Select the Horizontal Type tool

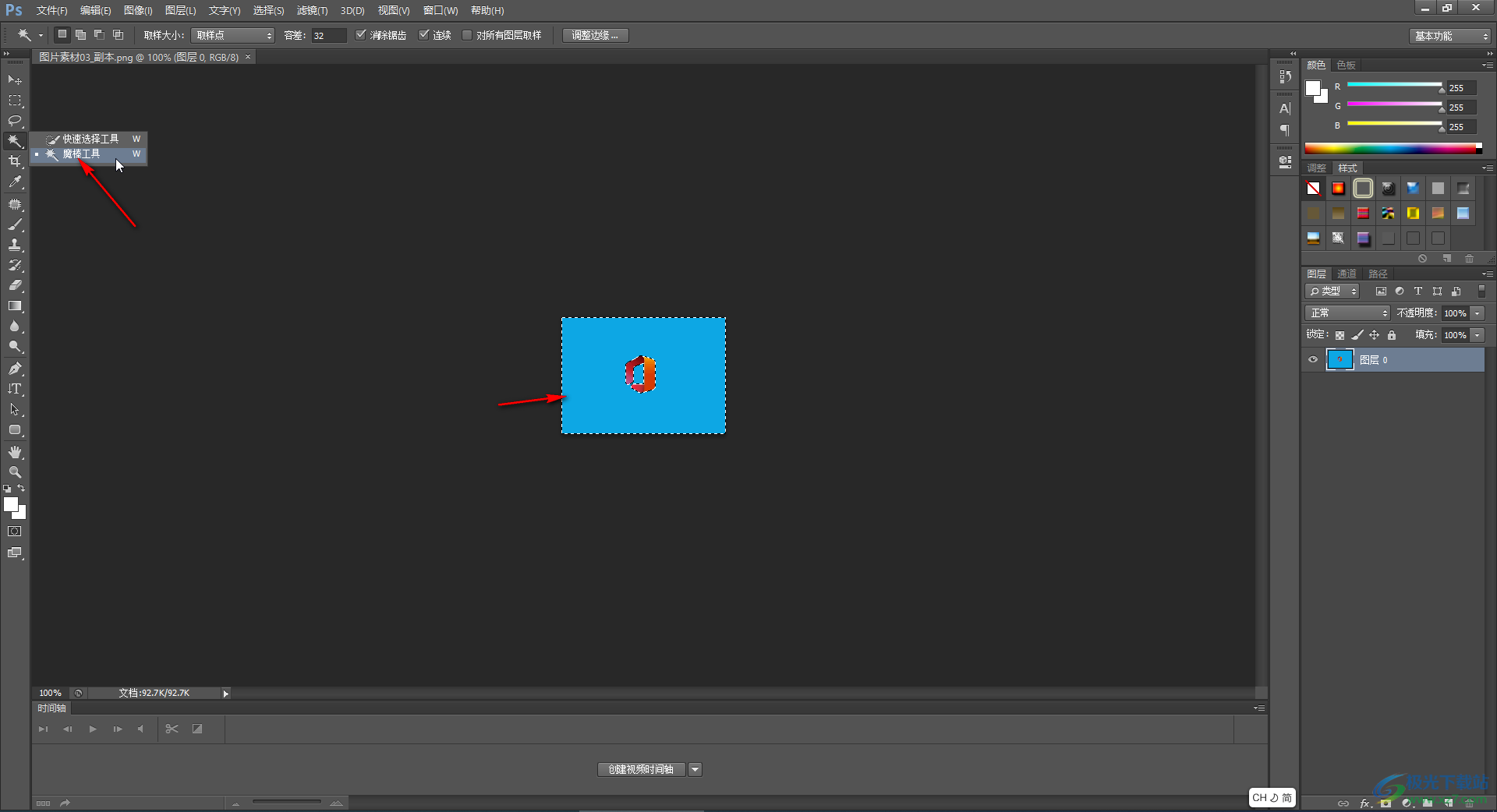15,389
